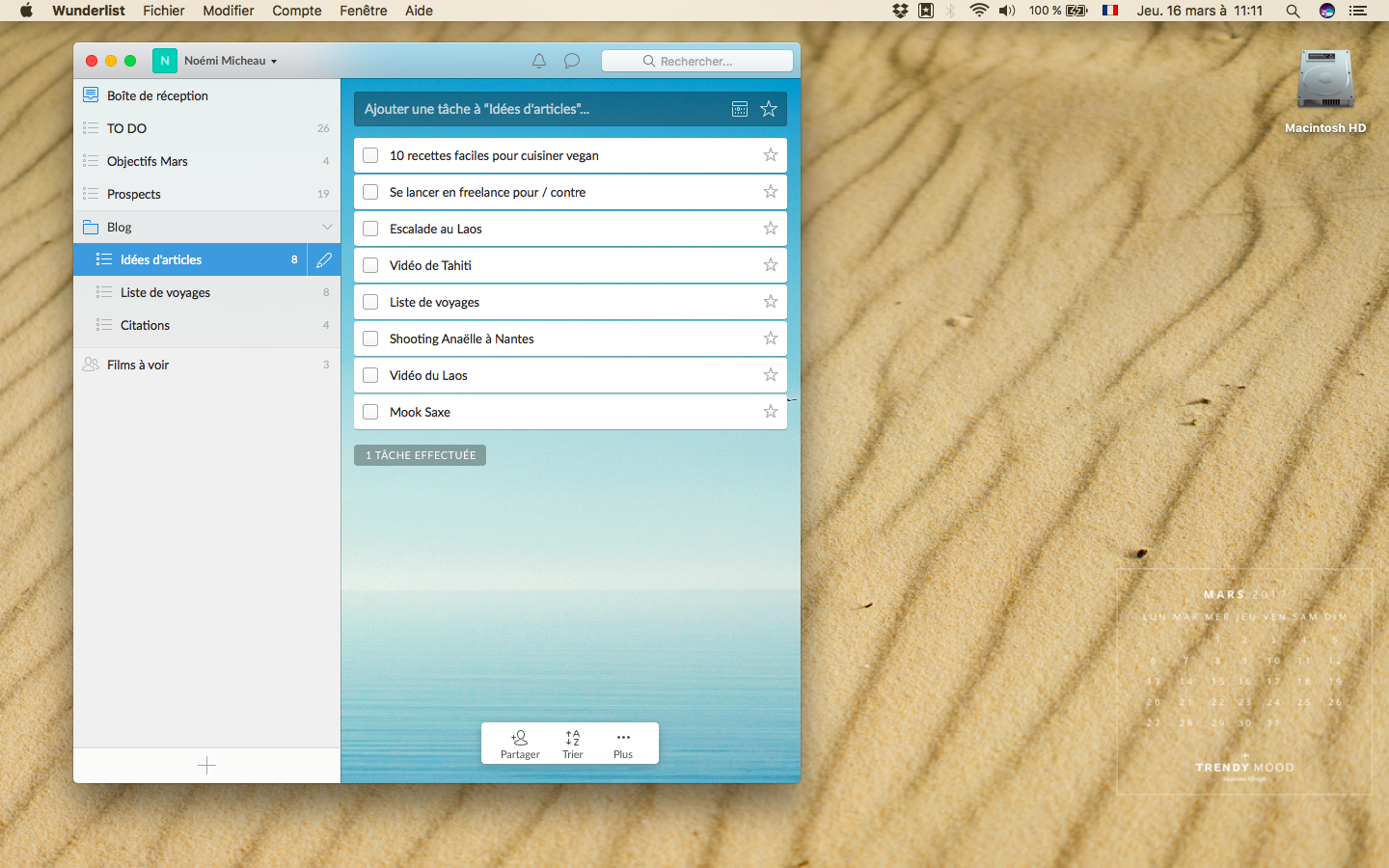
Task: Open the Noémi Micheau account dropdown
Action: click(230, 61)
